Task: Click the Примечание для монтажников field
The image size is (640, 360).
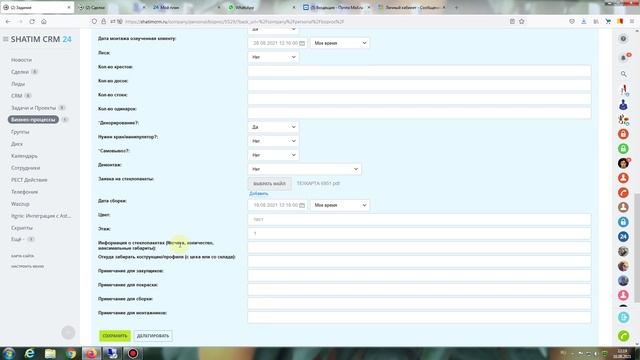Action: (x=419, y=317)
